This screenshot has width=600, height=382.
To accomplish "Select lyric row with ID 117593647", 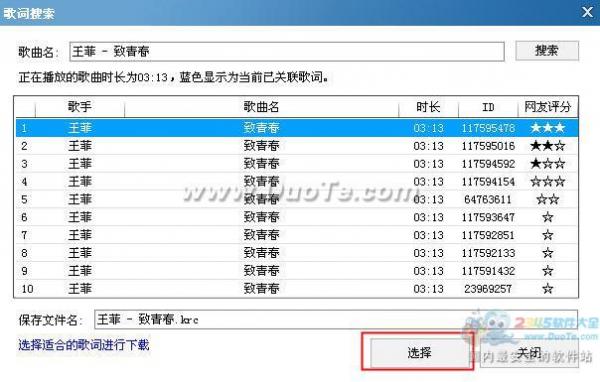I will [x=297, y=217].
